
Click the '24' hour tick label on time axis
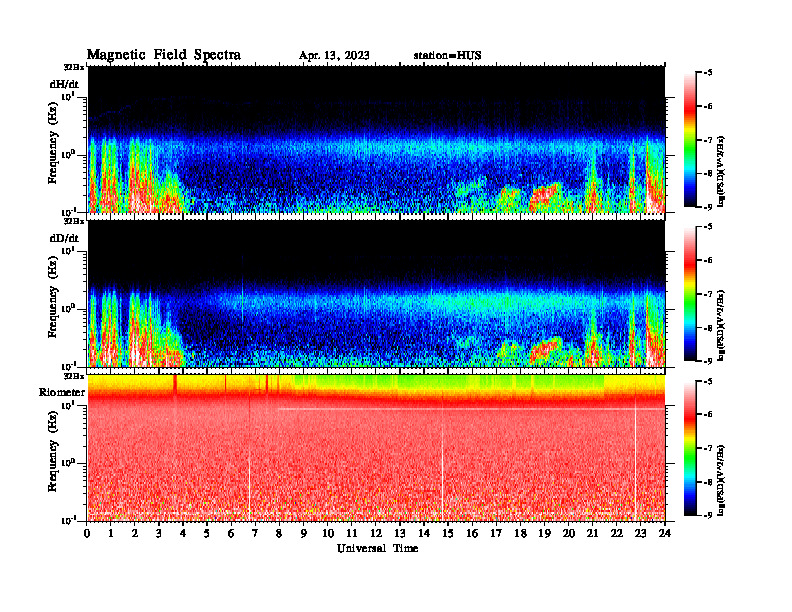pyautogui.click(x=665, y=533)
